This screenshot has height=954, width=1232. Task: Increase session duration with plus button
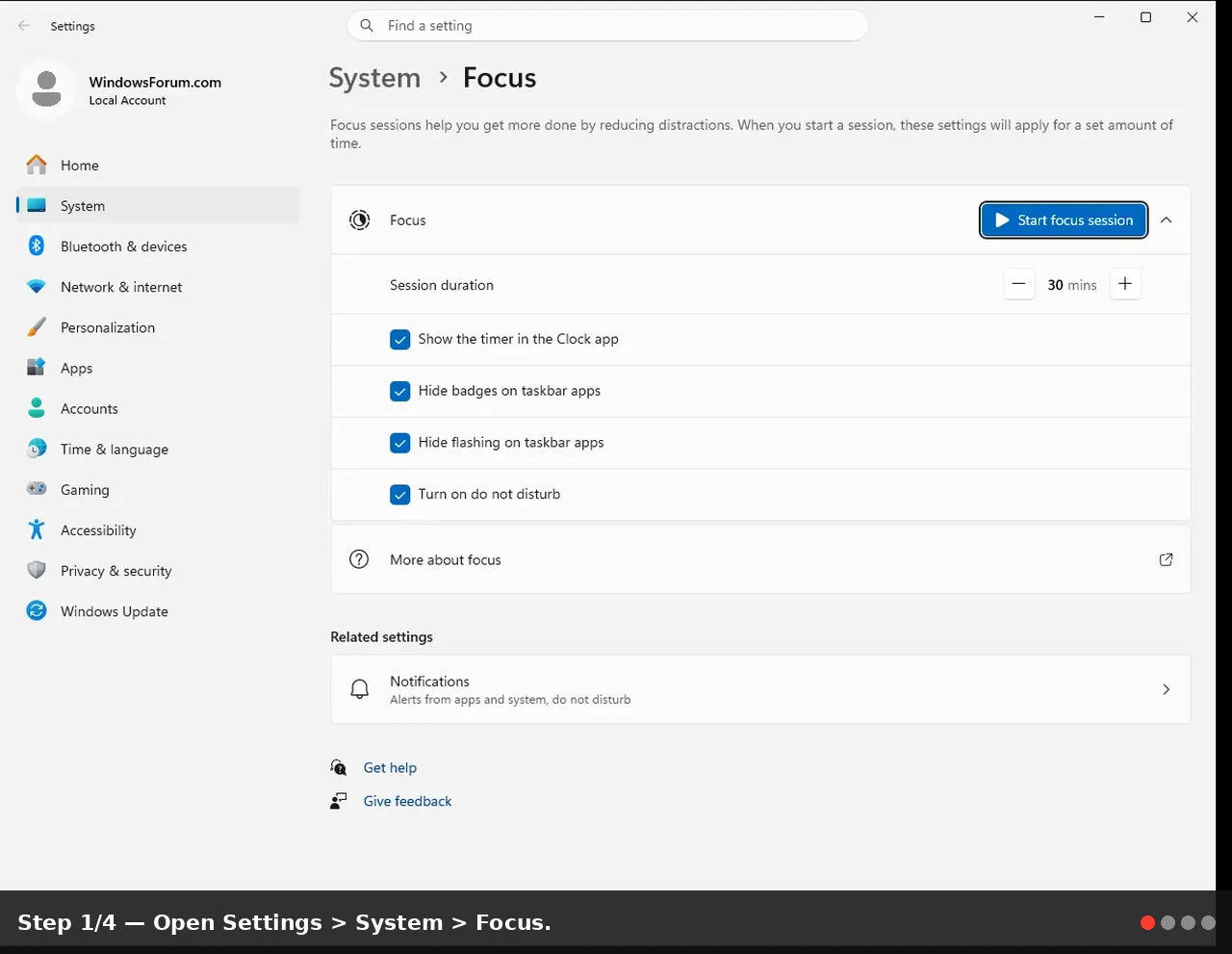point(1125,284)
